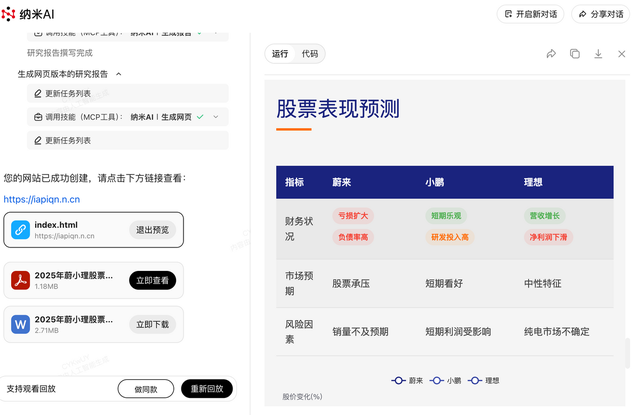Collapse the 生成网页版本的研究报告 section
The image size is (640, 415).
click(119, 74)
